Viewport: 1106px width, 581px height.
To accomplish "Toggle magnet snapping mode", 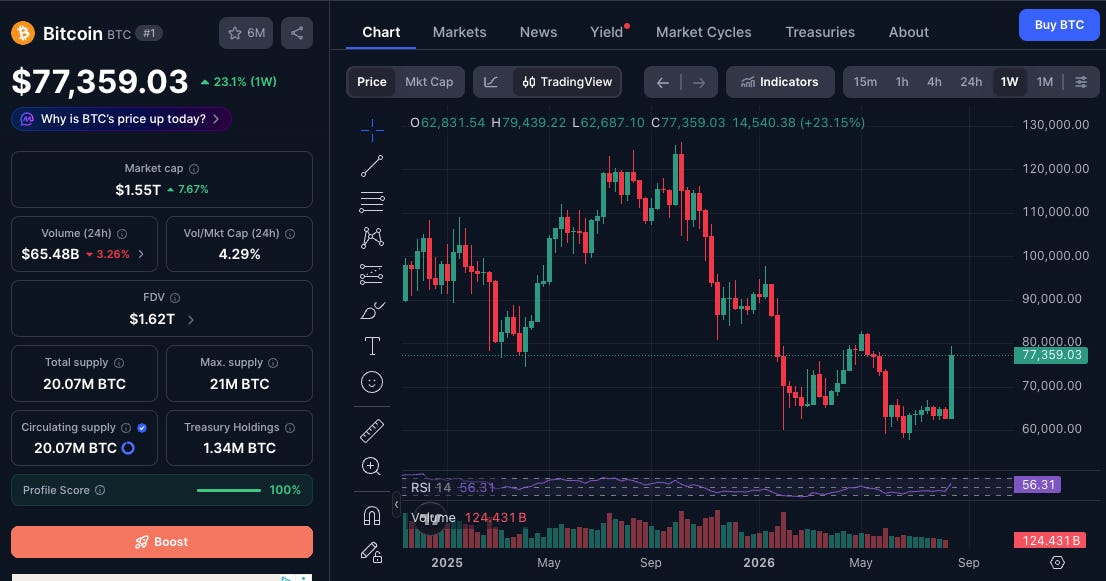I will [372, 515].
